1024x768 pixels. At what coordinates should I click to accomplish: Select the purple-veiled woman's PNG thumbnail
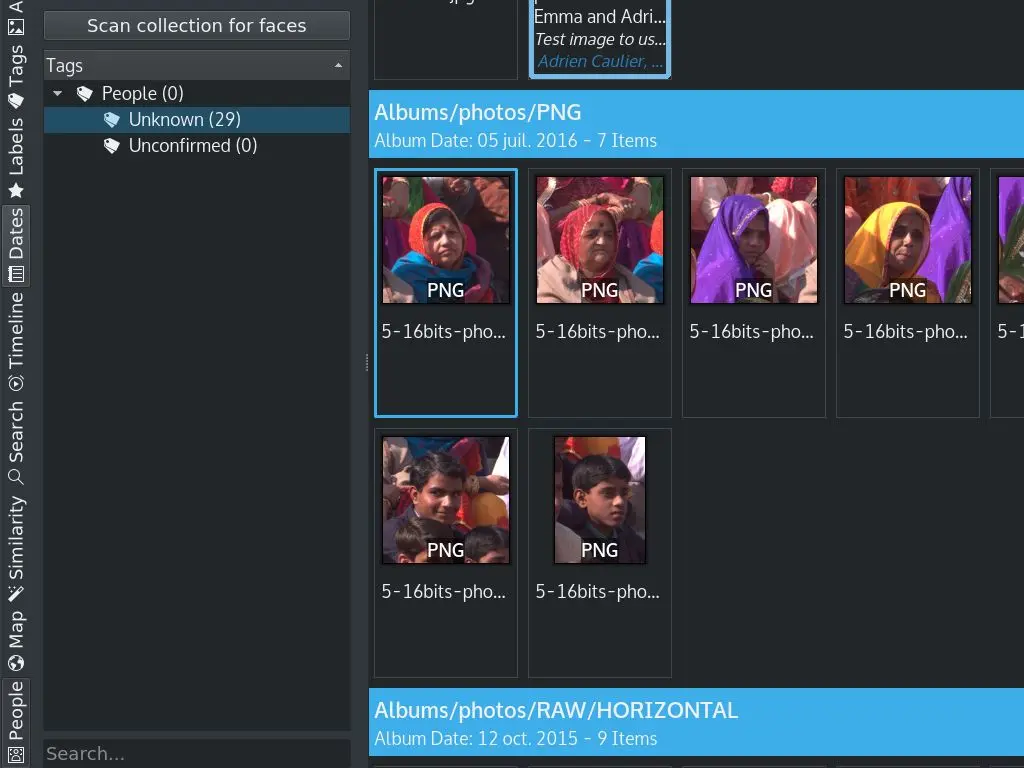pyautogui.click(x=753, y=239)
